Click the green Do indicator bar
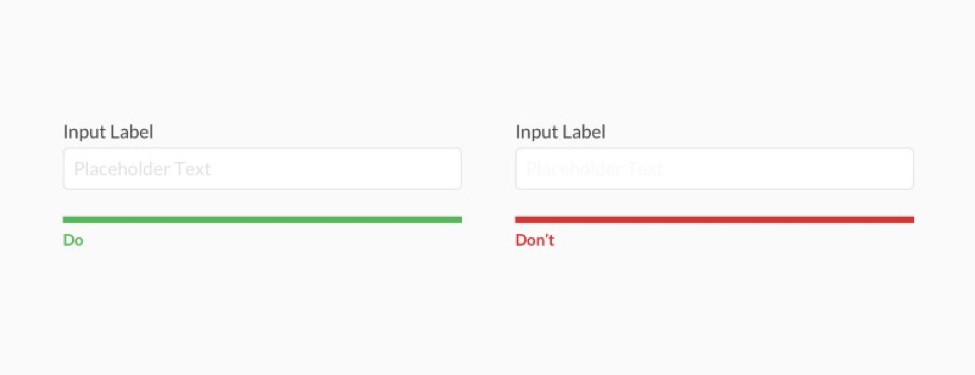Image resolution: width=975 pixels, height=375 pixels. pos(262,220)
